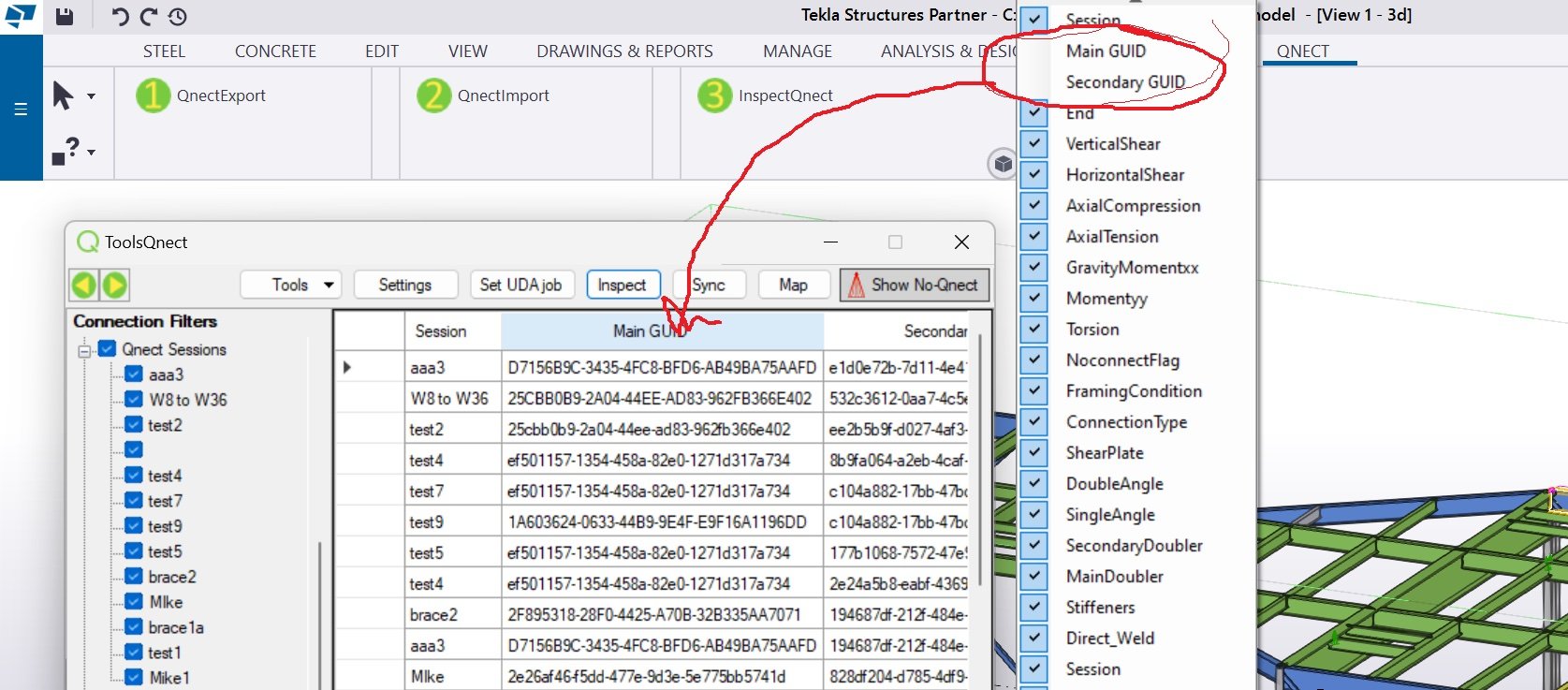Click HorizontalShear in column menu

[x=1124, y=175]
